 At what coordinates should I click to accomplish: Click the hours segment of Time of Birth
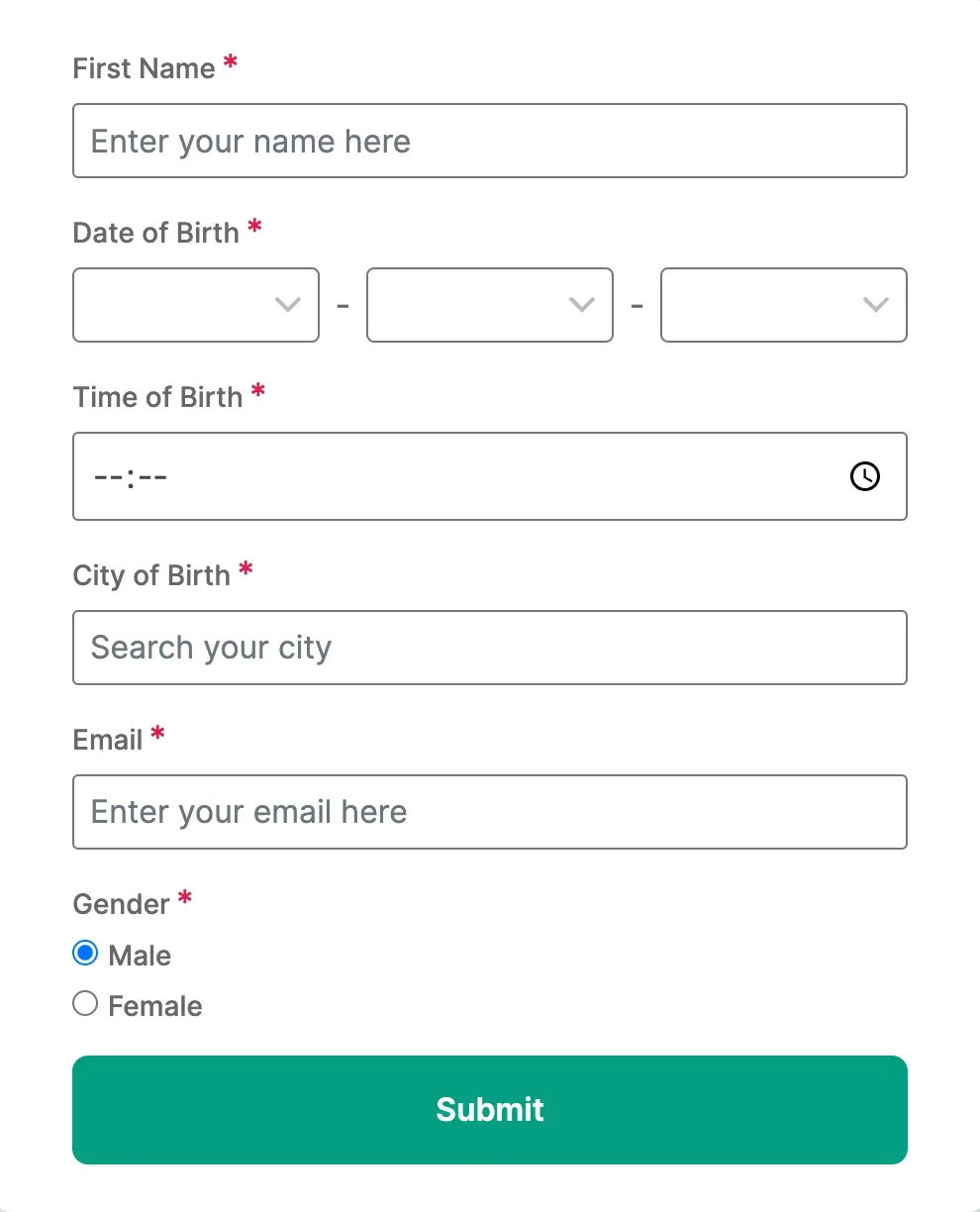tap(106, 477)
